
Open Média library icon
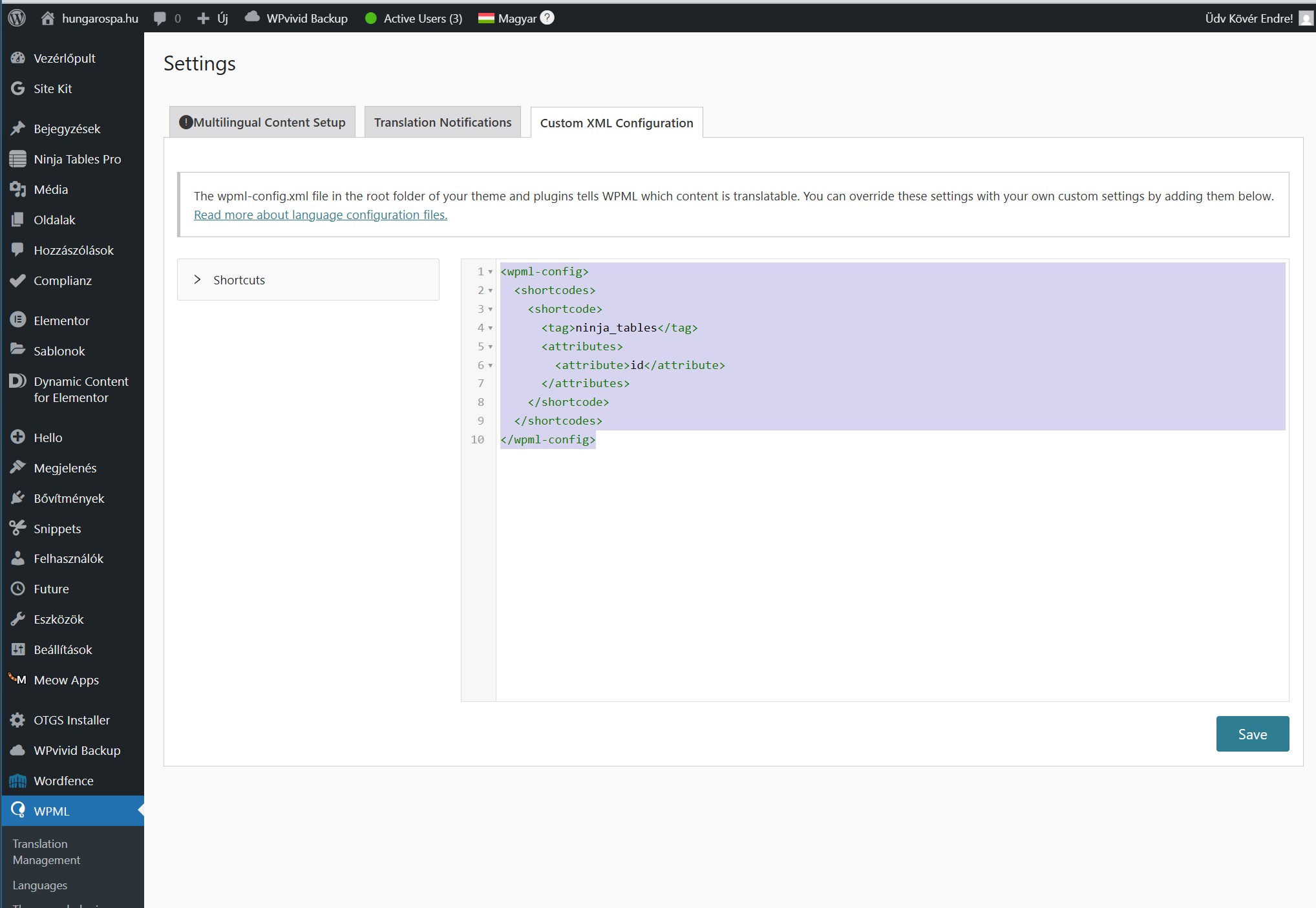click(x=18, y=189)
